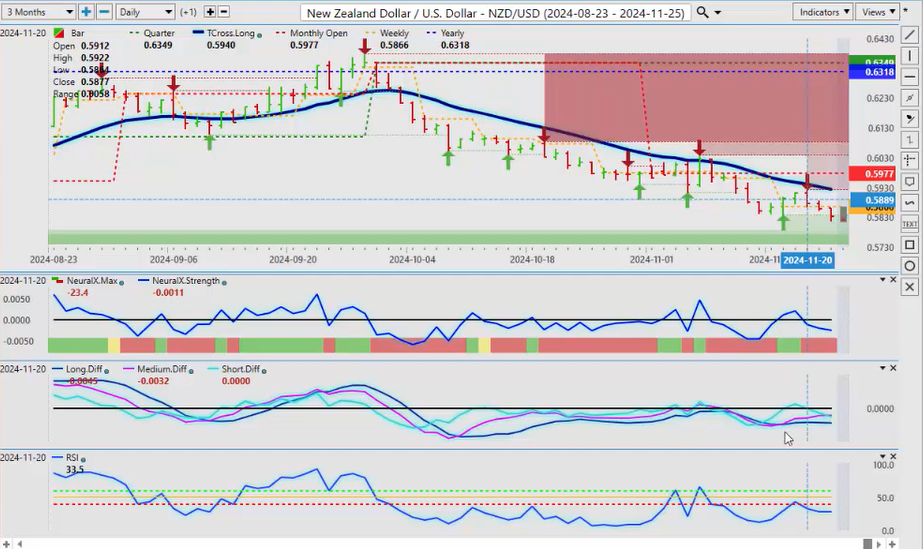Click the 2024-11-20 date marker
The width and height of the screenshot is (923, 549).
coord(807,259)
